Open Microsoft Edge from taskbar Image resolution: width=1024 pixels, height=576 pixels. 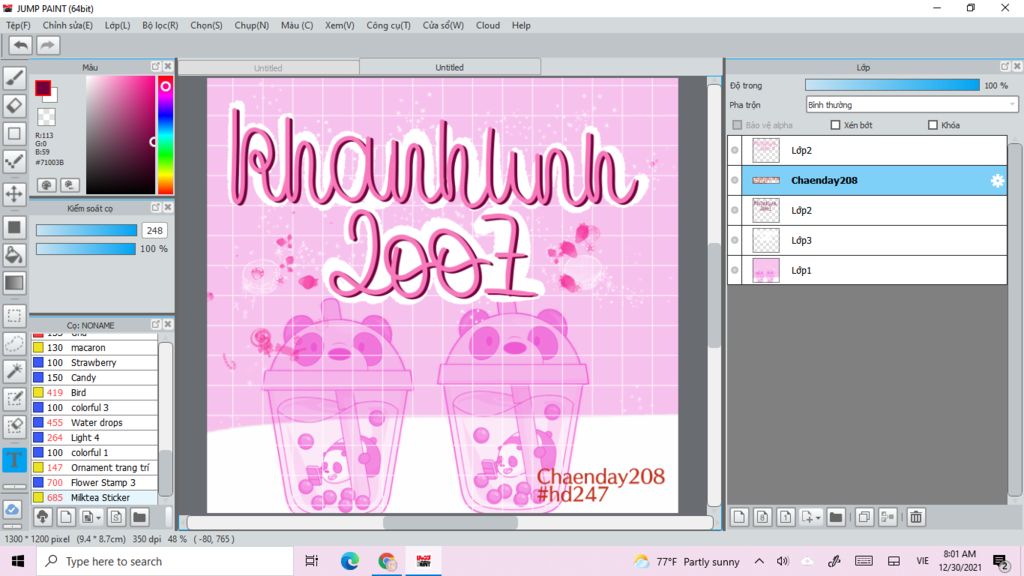click(x=349, y=561)
